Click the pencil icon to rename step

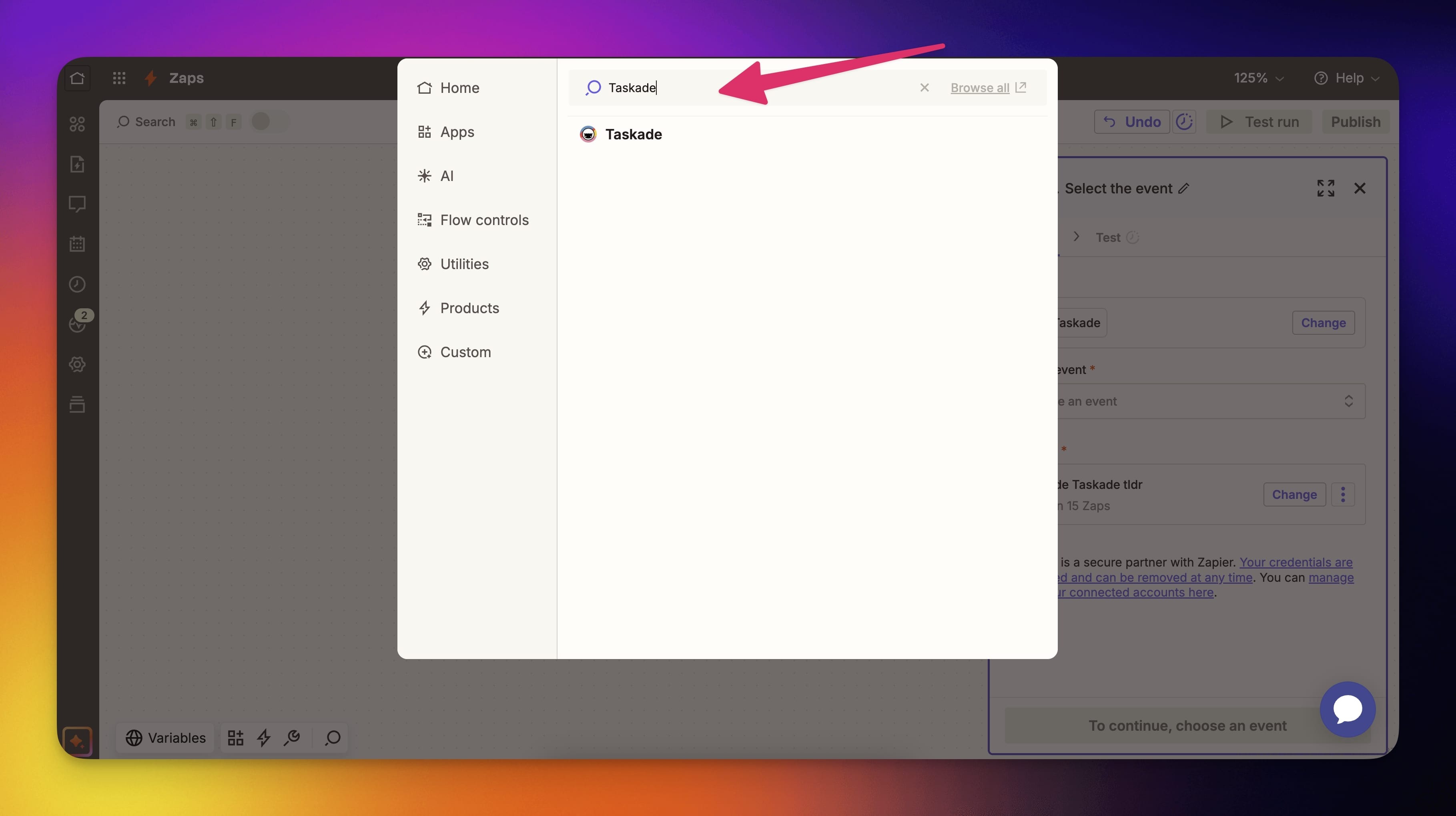(1184, 189)
